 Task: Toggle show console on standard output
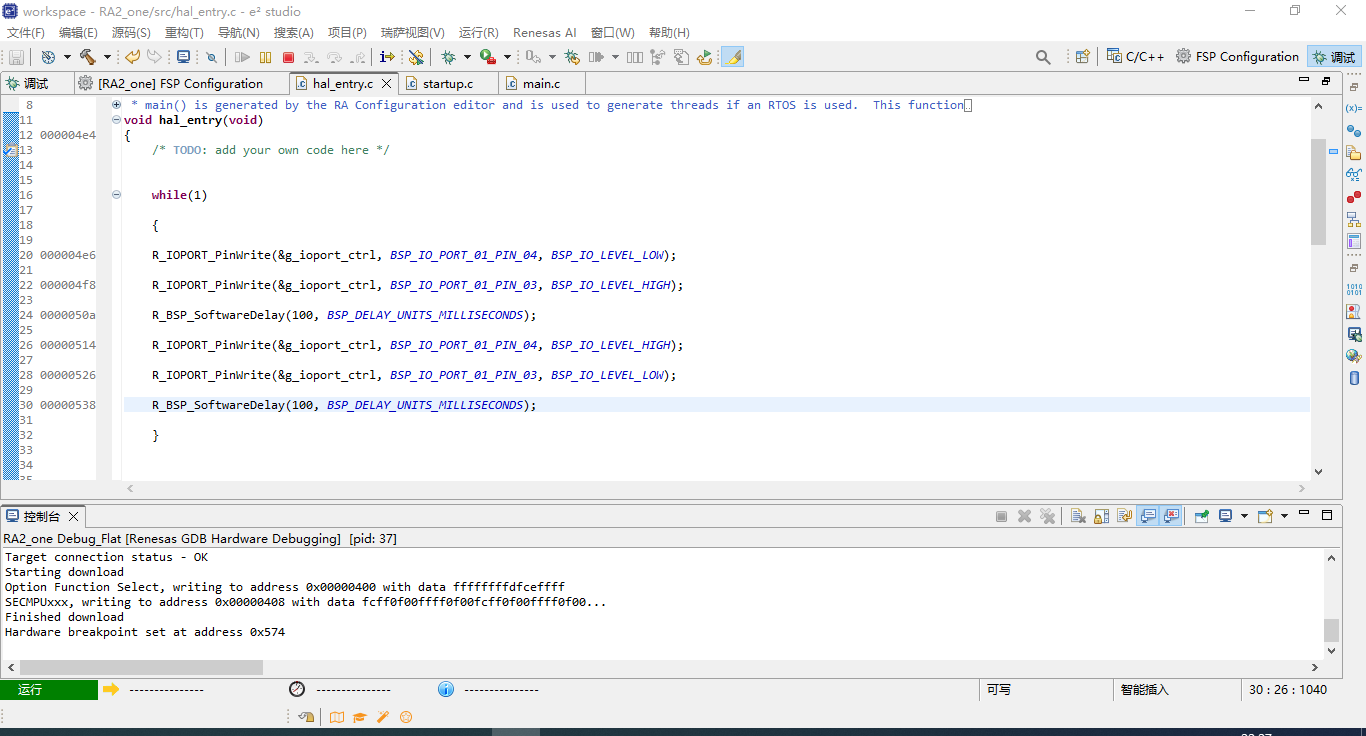click(x=1148, y=516)
